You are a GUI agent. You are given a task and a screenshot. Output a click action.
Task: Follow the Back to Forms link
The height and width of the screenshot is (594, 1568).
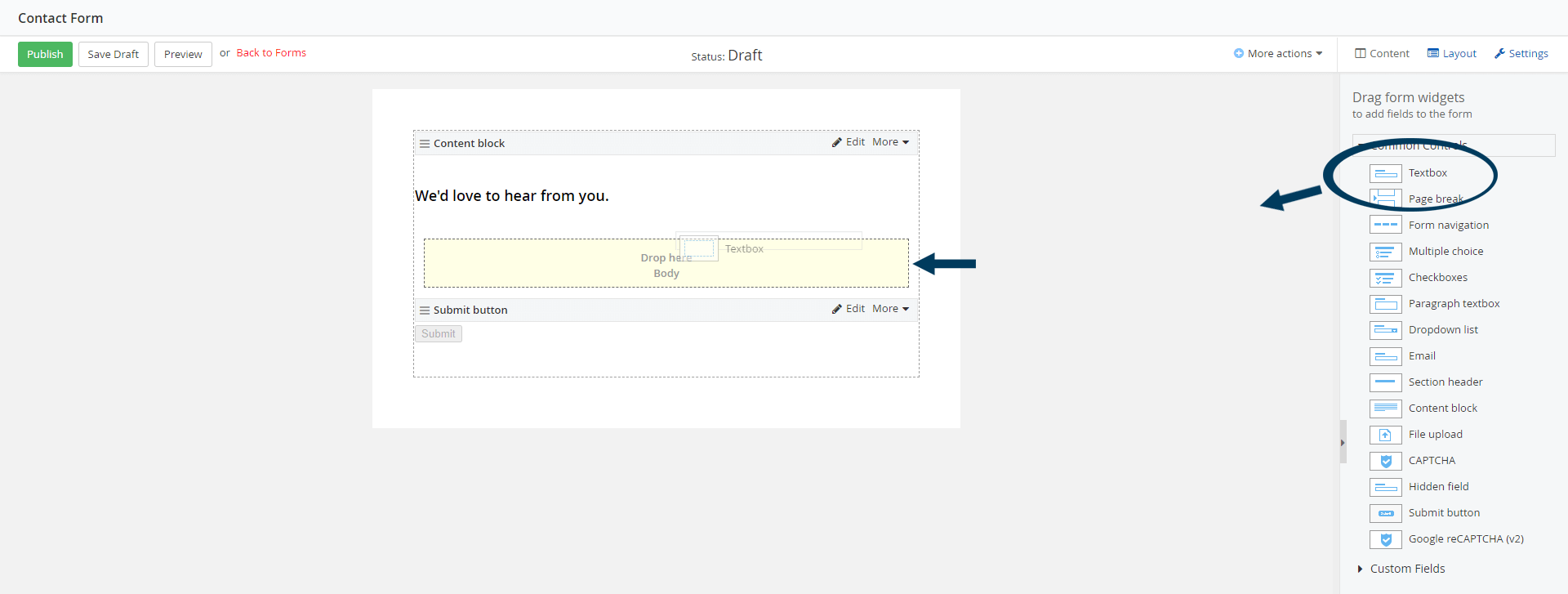(x=271, y=53)
